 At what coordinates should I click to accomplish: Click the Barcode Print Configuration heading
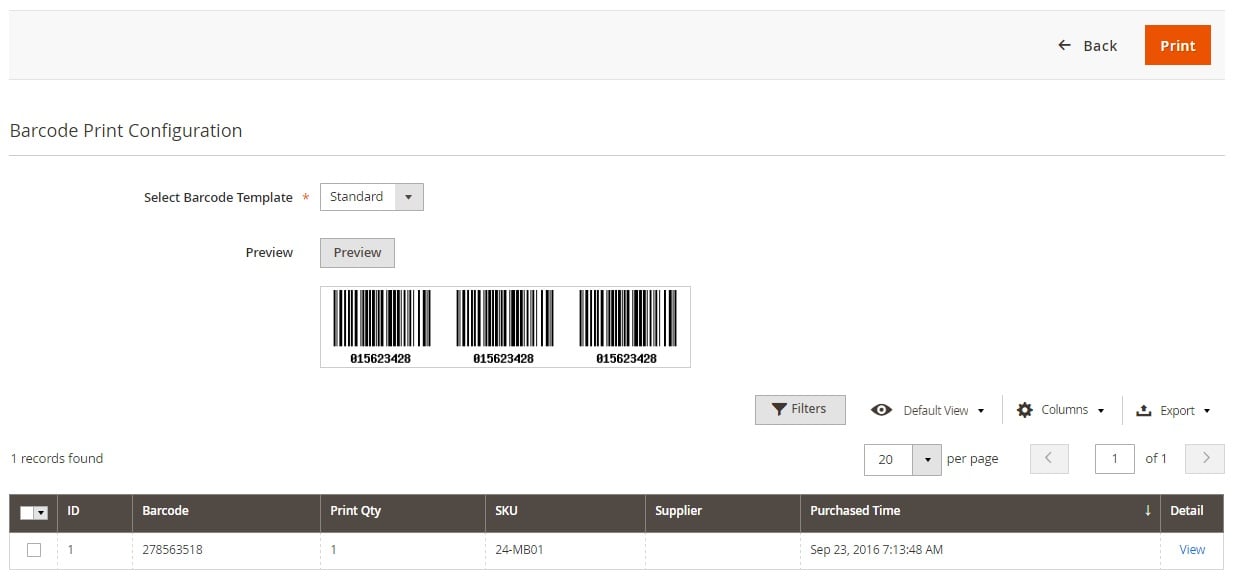pos(126,131)
